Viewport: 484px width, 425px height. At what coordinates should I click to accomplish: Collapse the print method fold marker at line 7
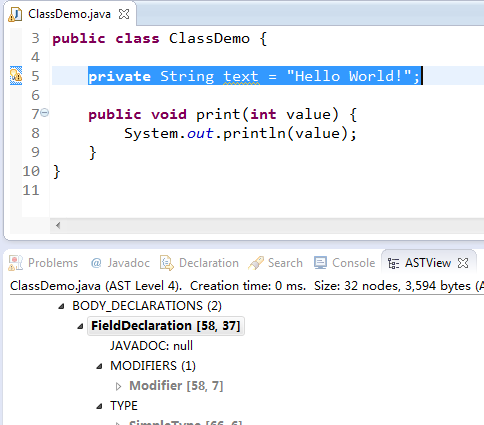click(45, 113)
